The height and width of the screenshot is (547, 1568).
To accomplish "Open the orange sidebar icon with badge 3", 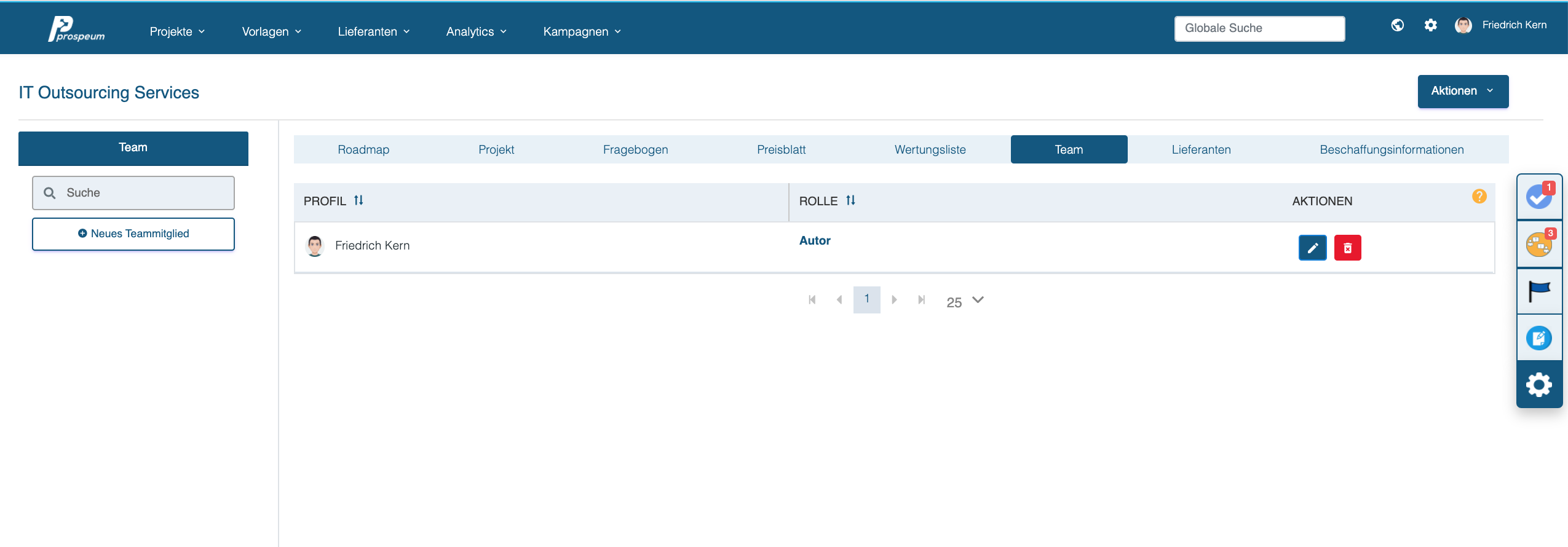I will pos(1539,243).
